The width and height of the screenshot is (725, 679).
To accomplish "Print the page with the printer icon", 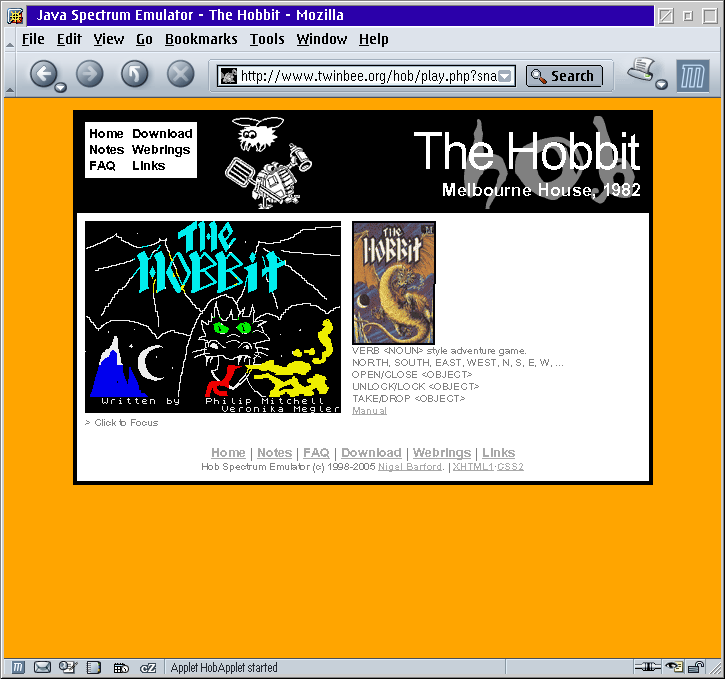I will click(641, 69).
